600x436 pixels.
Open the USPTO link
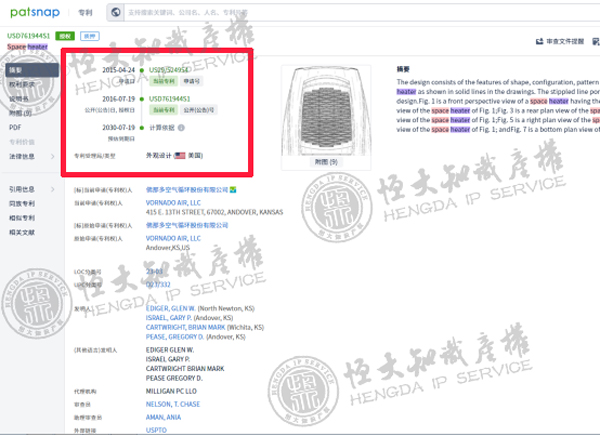click(x=156, y=430)
